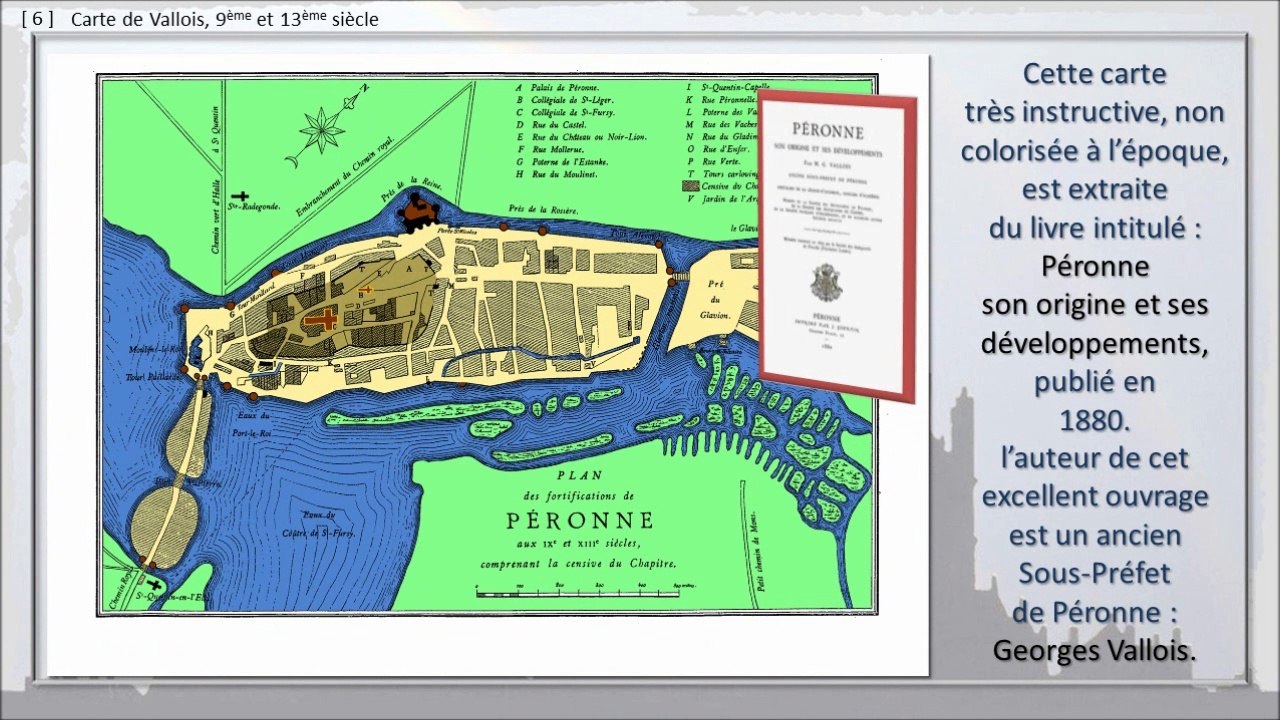This screenshot has width=1280, height=720.
Task: Click the caption line 'son origine et ses'
Action: 1094,305
